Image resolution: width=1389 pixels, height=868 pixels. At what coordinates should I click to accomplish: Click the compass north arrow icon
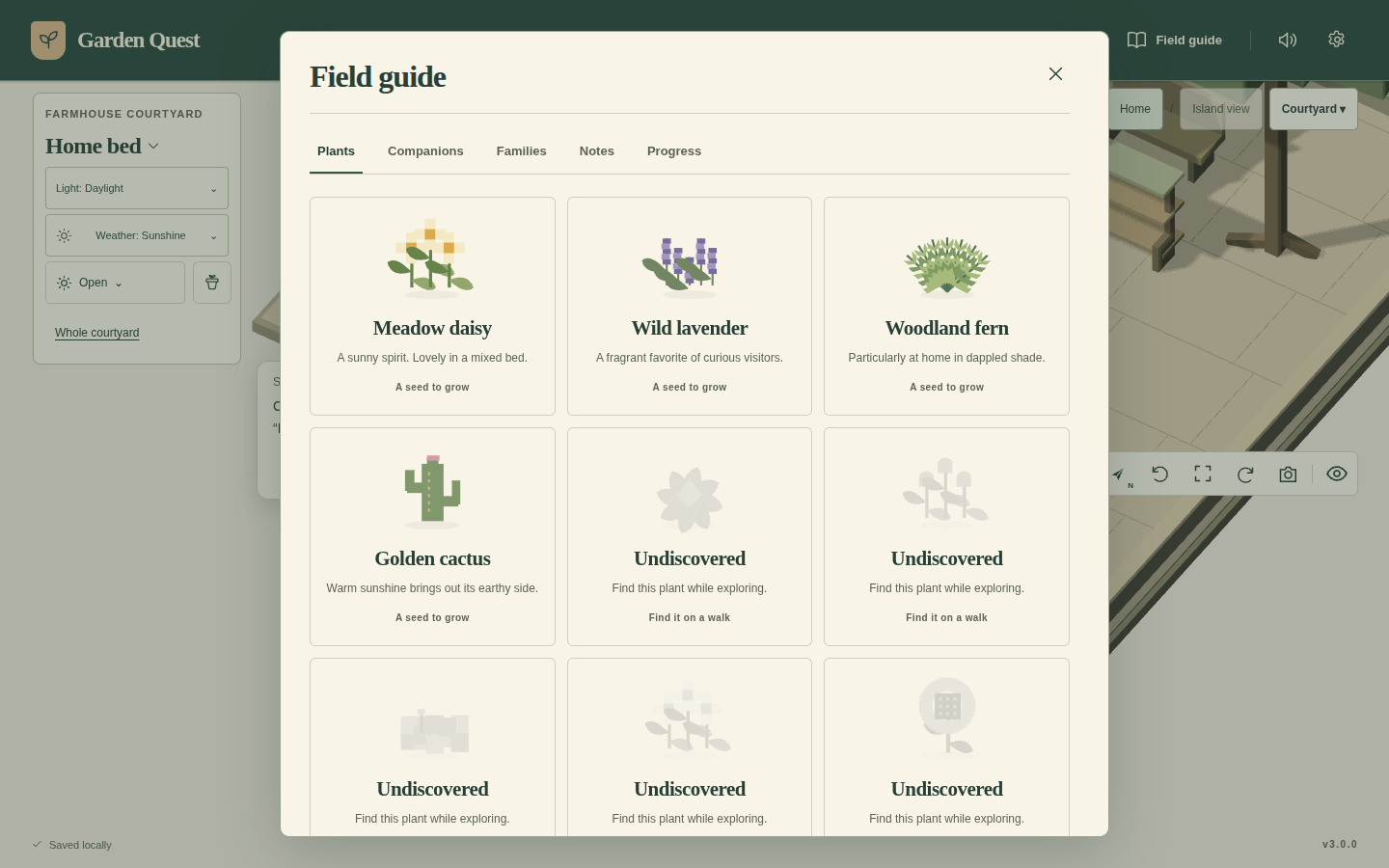(x=1119, y=475)
